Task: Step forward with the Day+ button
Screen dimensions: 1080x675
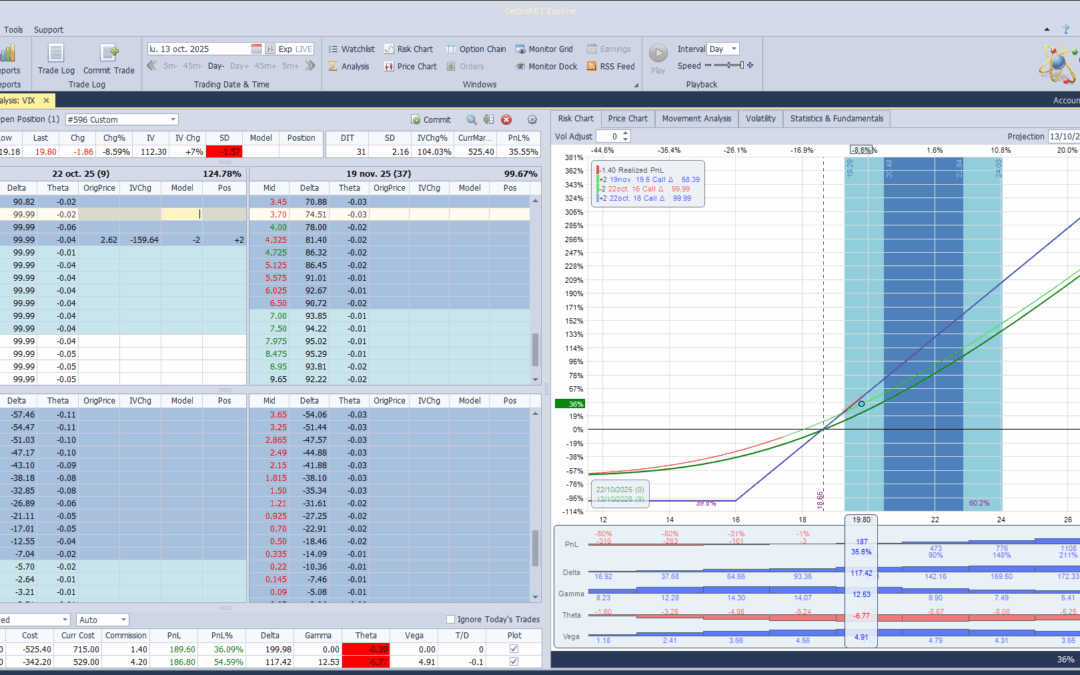Action: tap(239, 66)
